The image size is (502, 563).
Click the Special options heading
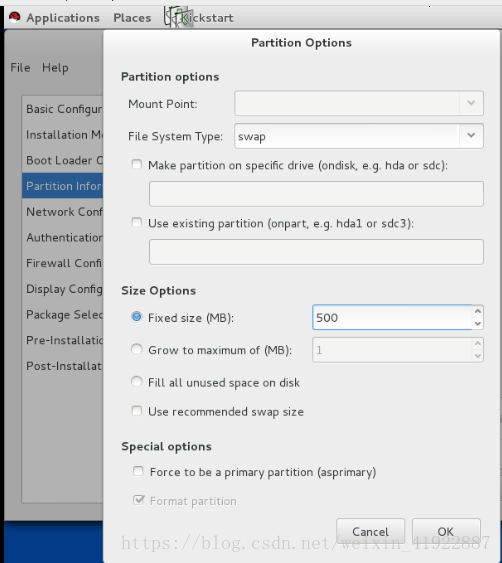coord(166,446)
